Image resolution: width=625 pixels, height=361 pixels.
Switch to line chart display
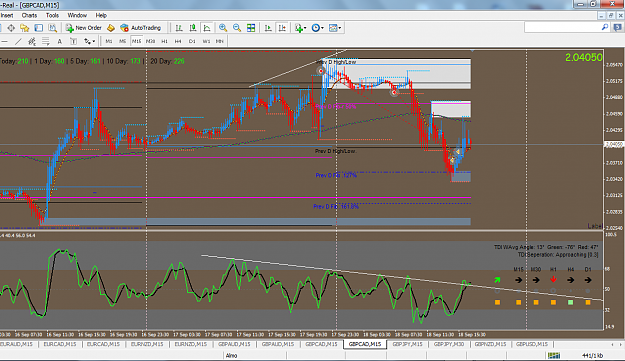coord(207,28)
